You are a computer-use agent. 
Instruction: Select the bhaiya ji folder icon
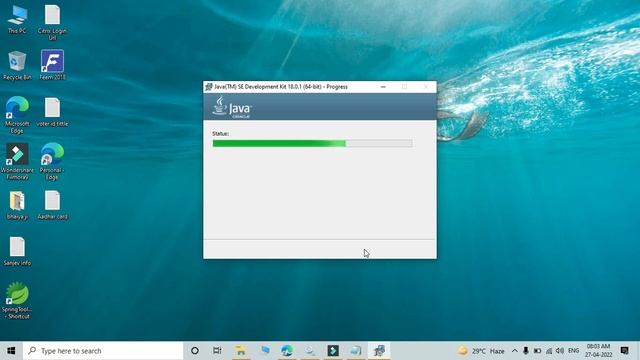pos(17,205)
